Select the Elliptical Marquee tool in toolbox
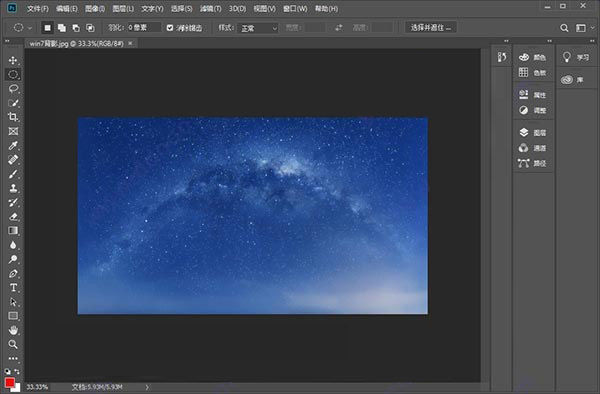The height and width of the screenshot is (394, 600). [x=13, y=75]
